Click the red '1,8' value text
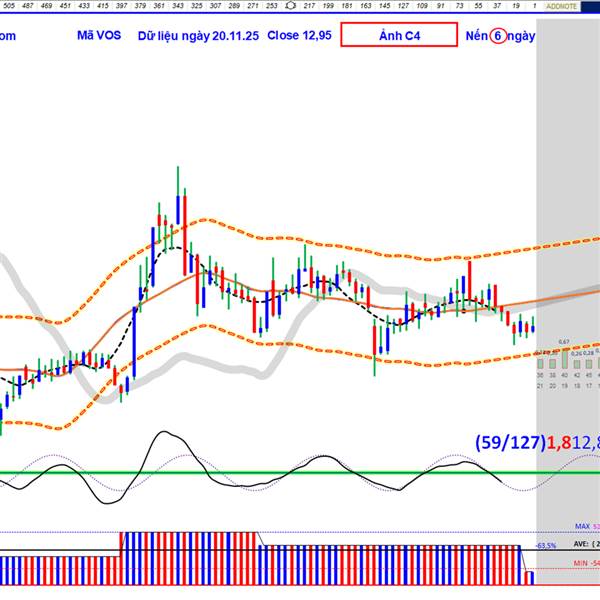Viewport: 600px width, 600px height. 559,443
